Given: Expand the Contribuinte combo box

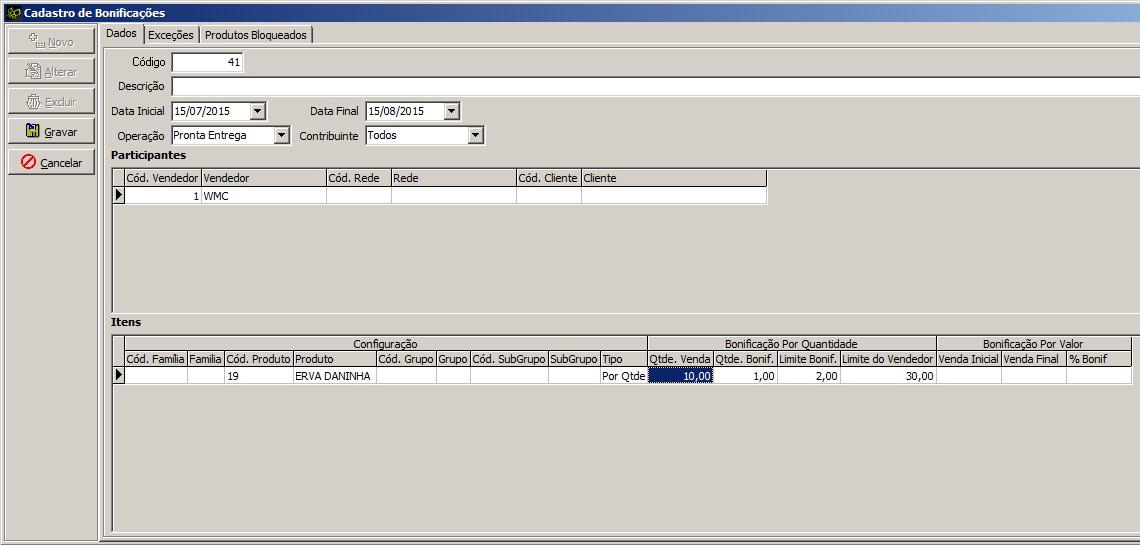Looking at the screenshot, I should point(476,135).
